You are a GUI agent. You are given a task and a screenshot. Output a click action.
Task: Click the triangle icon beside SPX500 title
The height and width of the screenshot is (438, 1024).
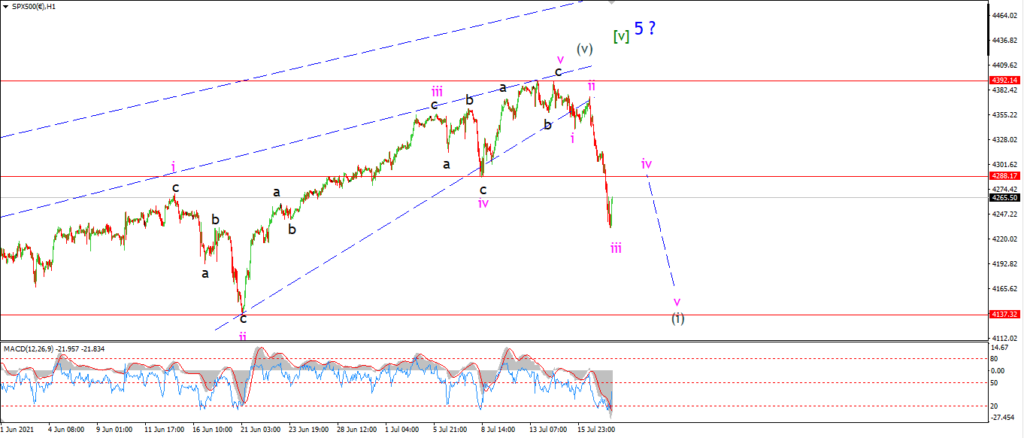tap(7, 6)
